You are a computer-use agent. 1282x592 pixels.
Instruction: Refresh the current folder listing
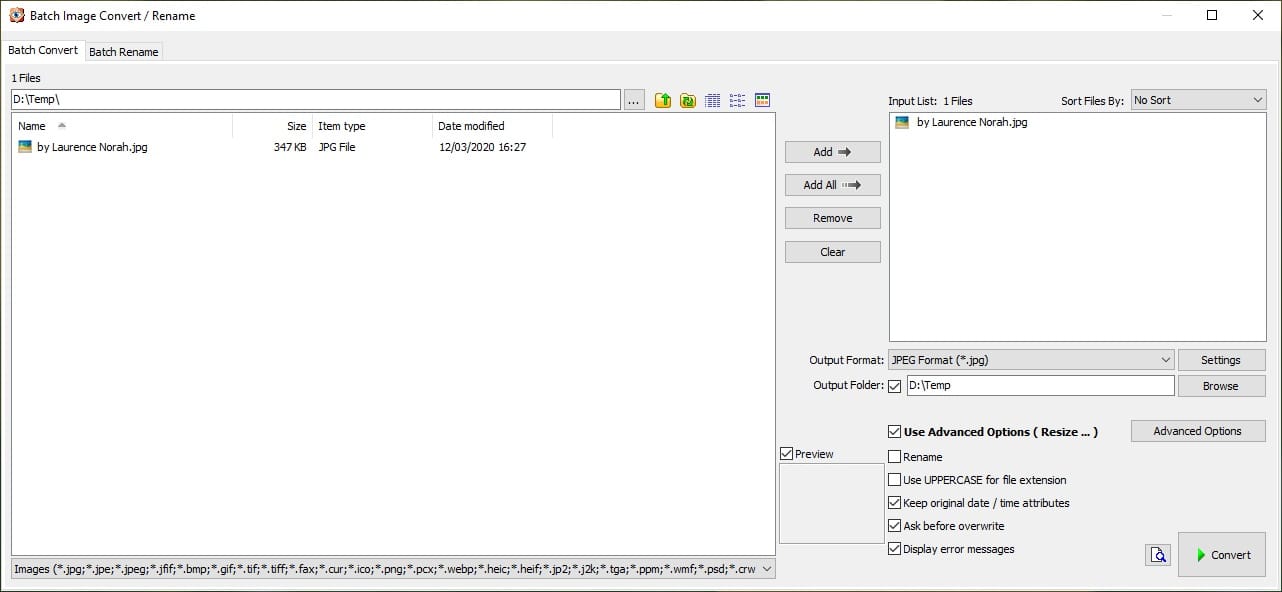pos(687,99)
